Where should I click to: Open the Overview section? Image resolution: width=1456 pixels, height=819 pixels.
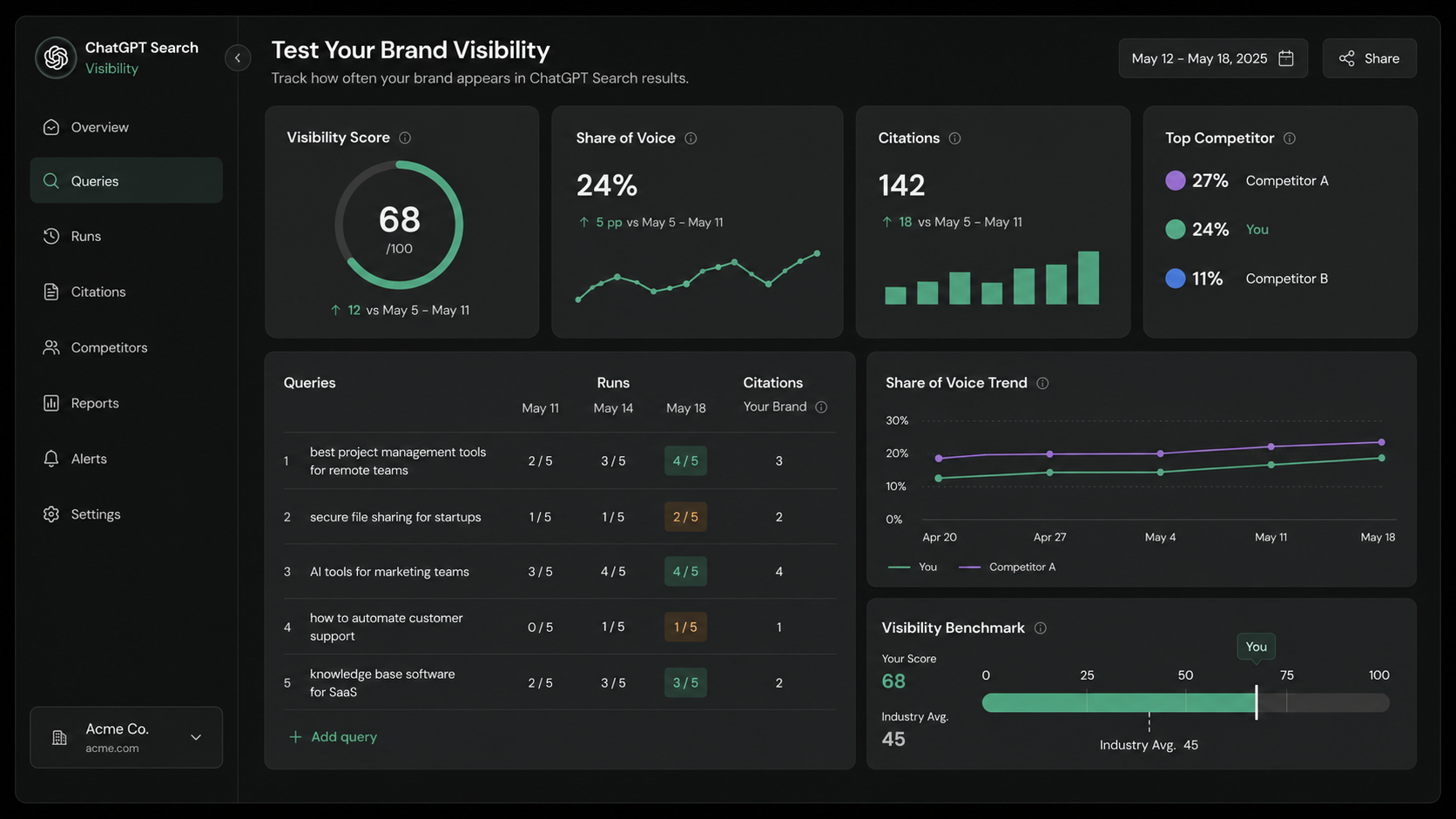(x=126, y=127)
